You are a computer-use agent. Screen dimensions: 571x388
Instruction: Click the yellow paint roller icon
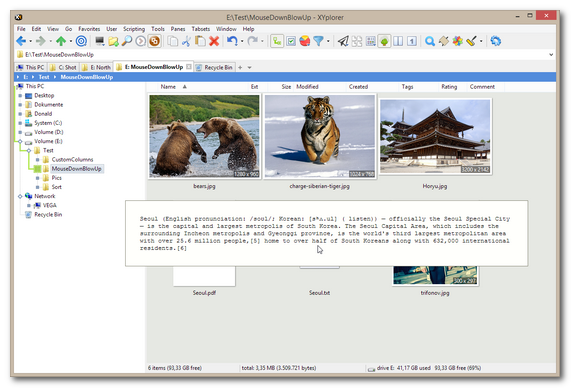[471, 41]
